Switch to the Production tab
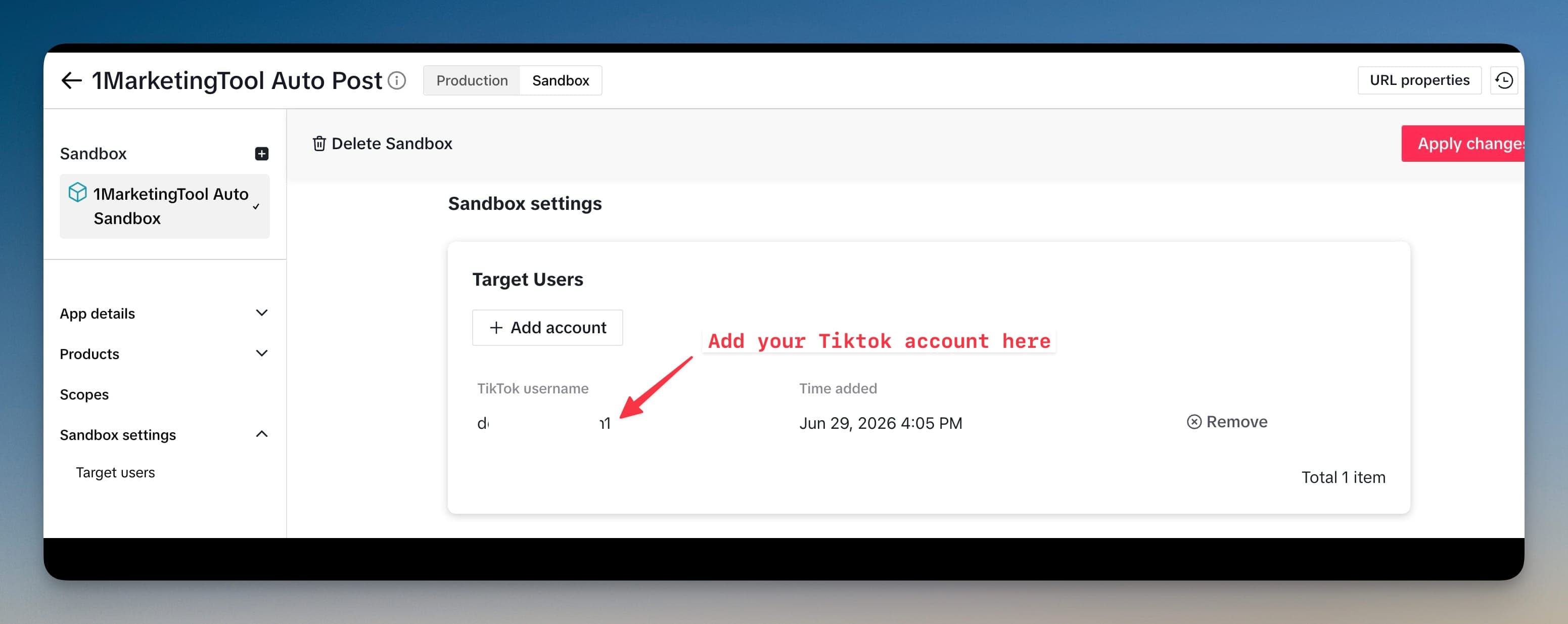1568x624 pixels. click(x=472, y=80)
